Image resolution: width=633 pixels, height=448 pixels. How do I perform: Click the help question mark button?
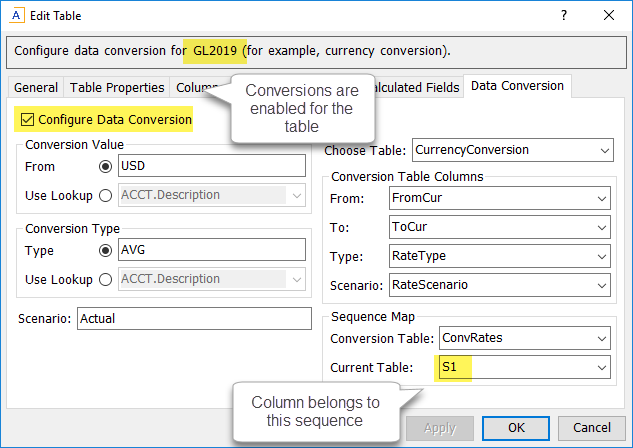[564, 16]
